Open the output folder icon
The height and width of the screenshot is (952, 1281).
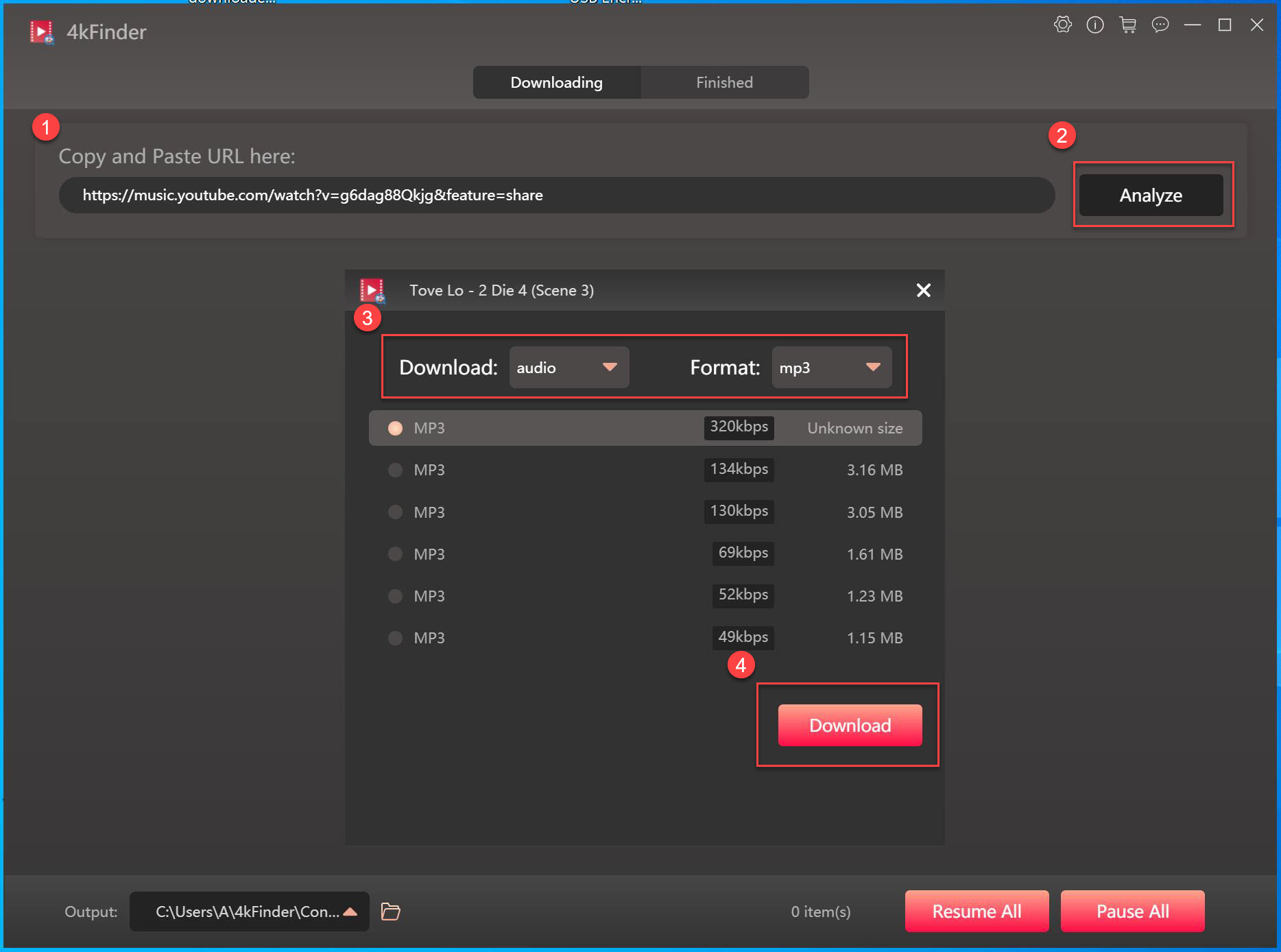[x=391, y=911]
